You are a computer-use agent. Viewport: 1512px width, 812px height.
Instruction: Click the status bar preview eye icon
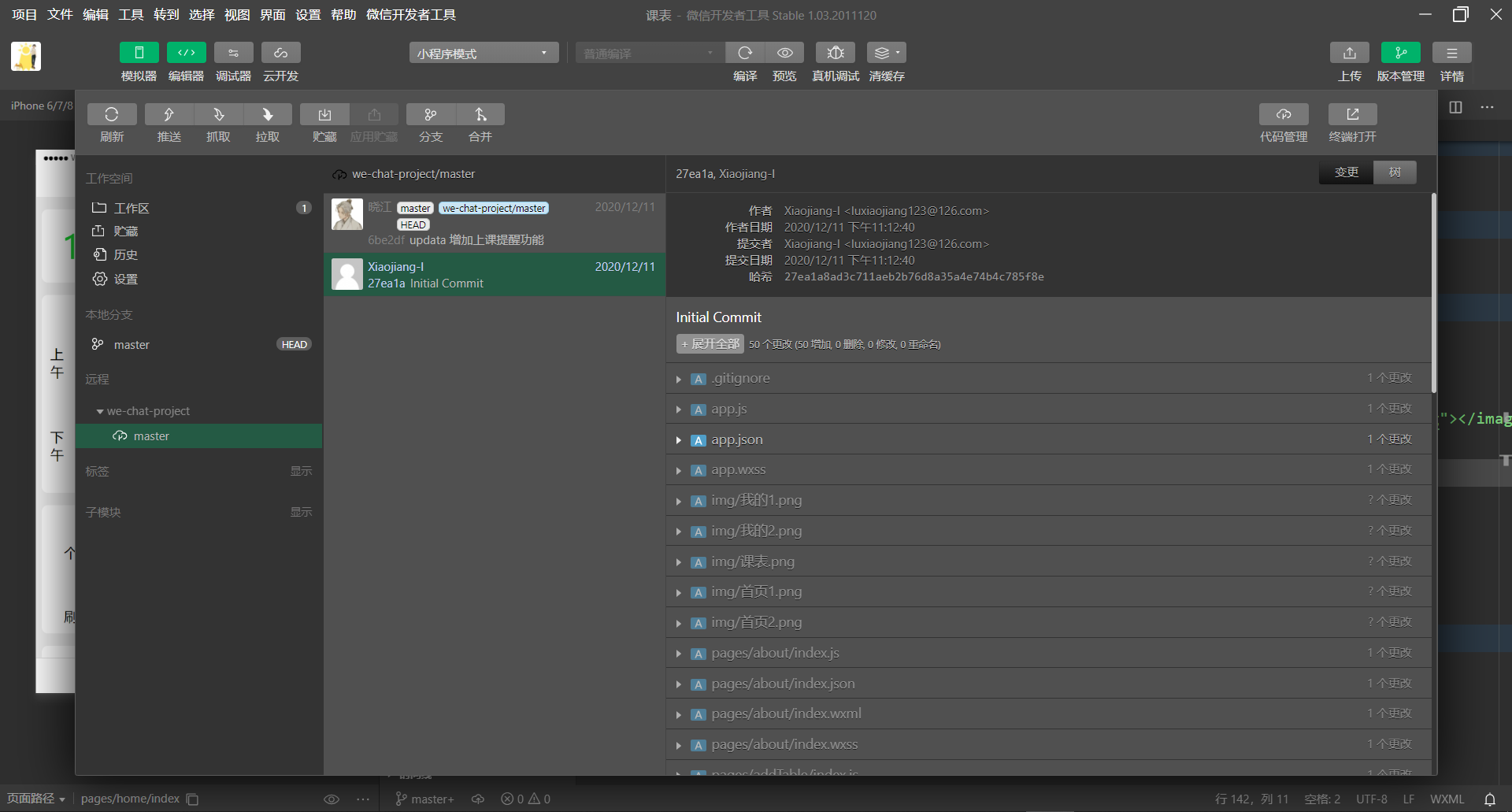pyautogui.click(x=332, y=799)
